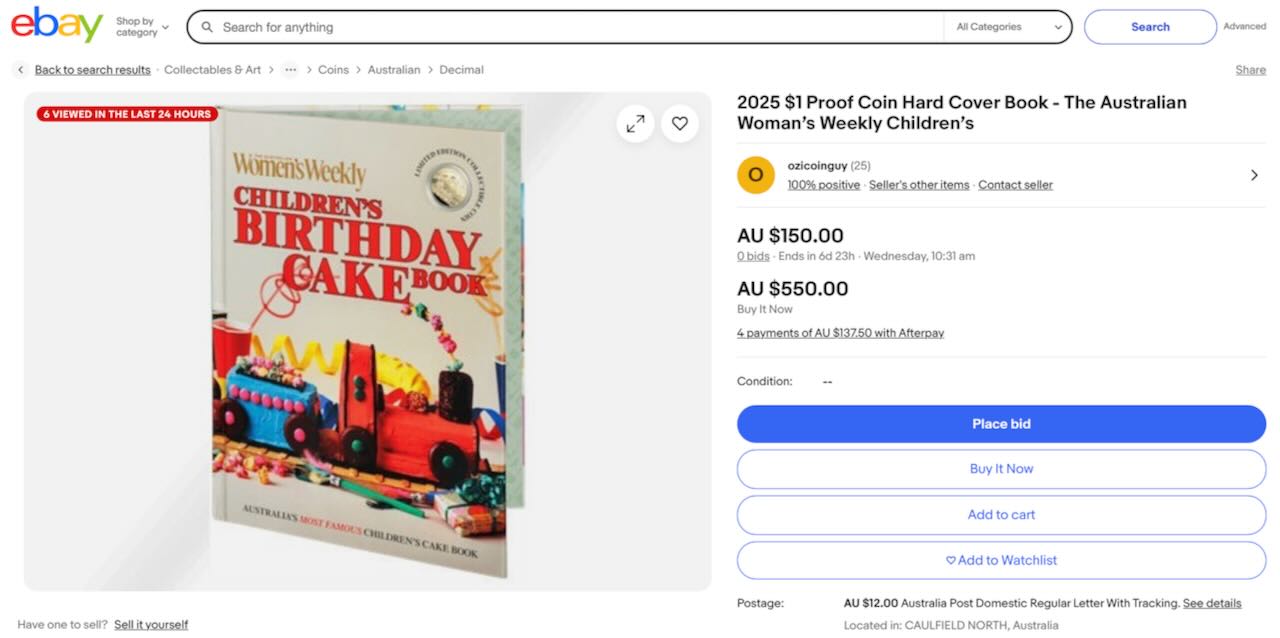
Task: Open the Coins breadcrumb category
Action: [x=333, y=70]
